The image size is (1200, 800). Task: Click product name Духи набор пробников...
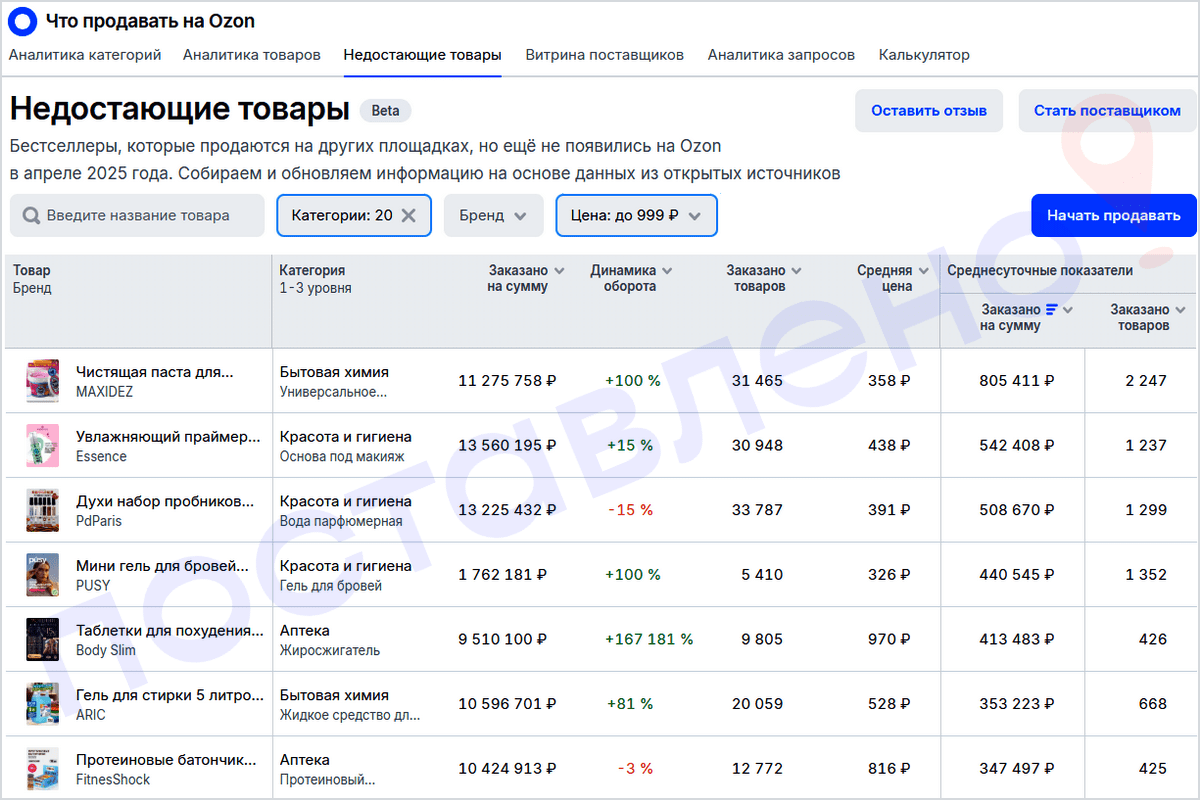coord(165,501)
